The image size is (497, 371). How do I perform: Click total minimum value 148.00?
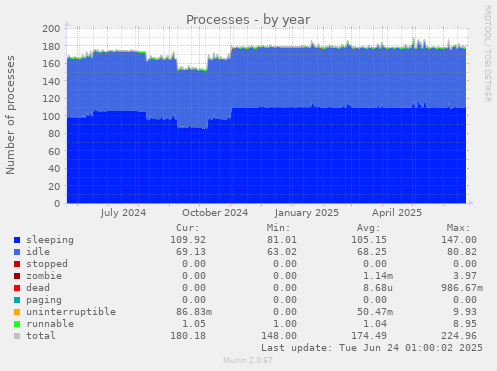point(279,336)
